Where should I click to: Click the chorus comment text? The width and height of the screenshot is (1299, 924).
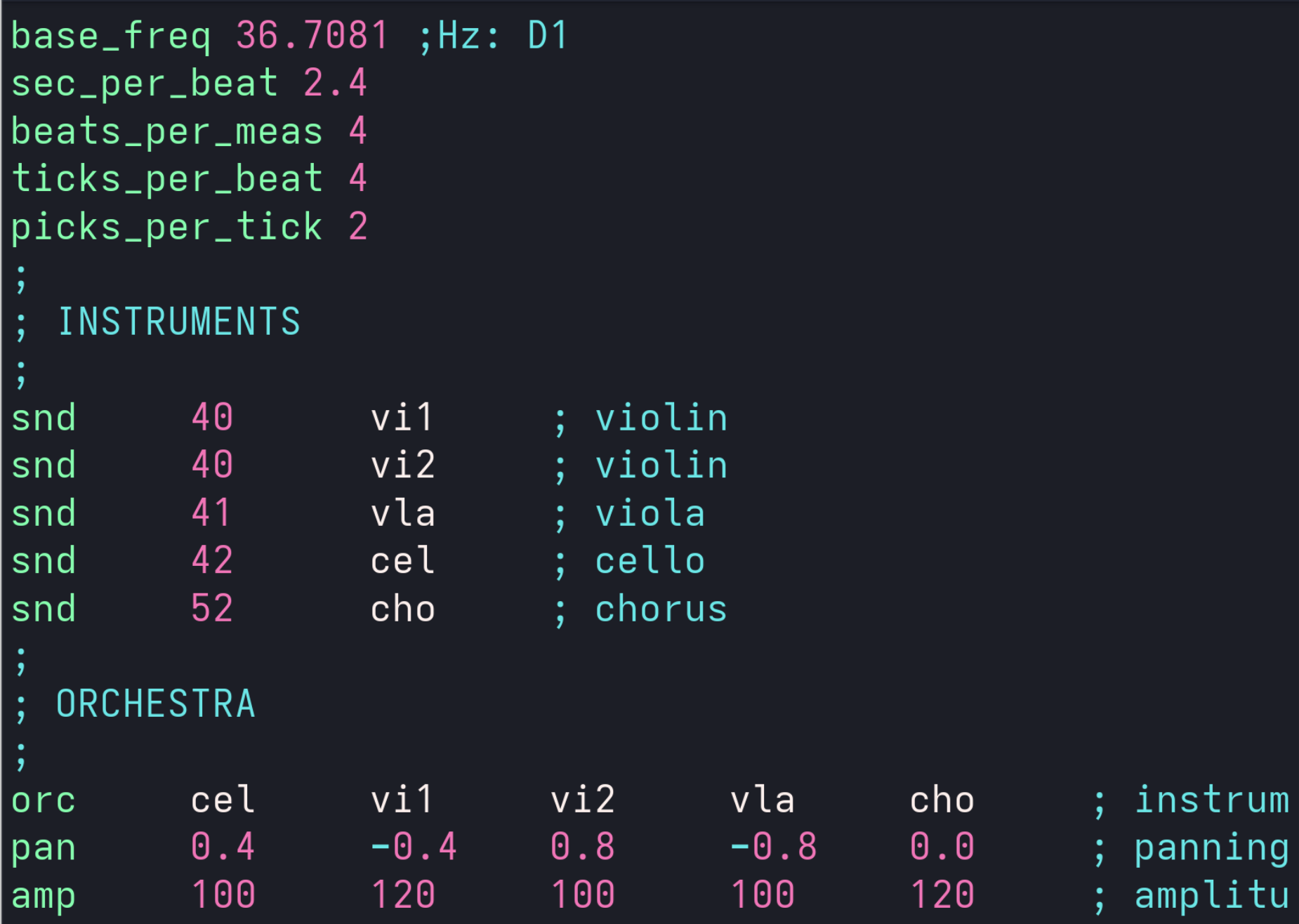coord(661,609)
